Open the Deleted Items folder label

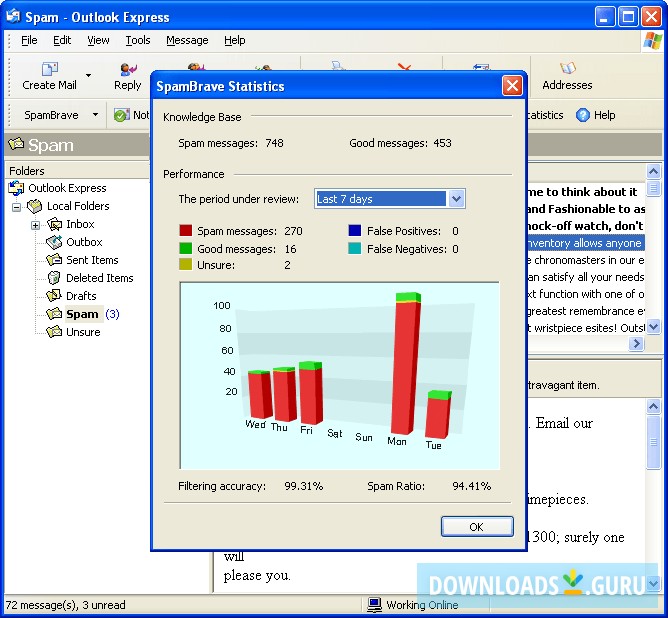(100, 278)
